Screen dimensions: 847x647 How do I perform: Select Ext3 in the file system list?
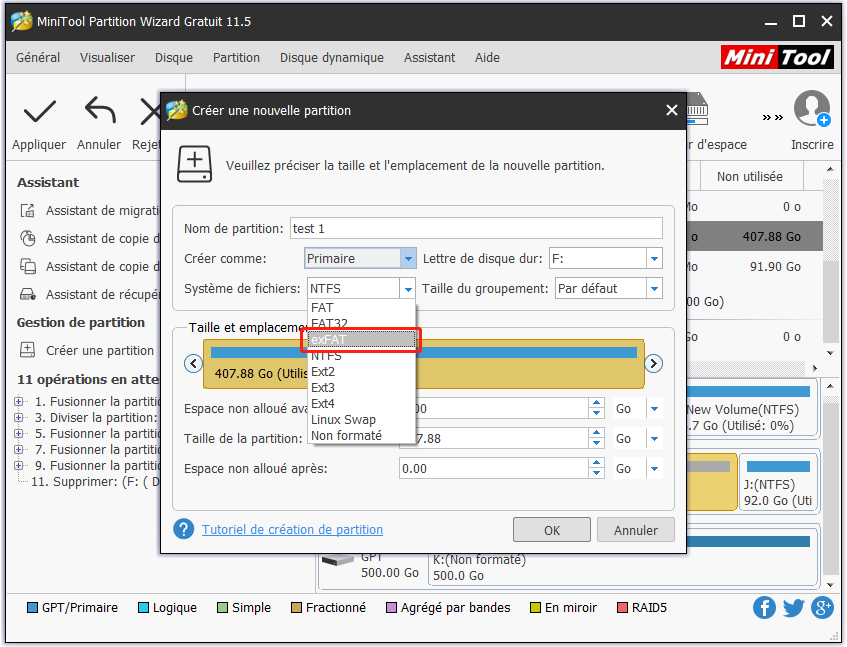(361, 388)
